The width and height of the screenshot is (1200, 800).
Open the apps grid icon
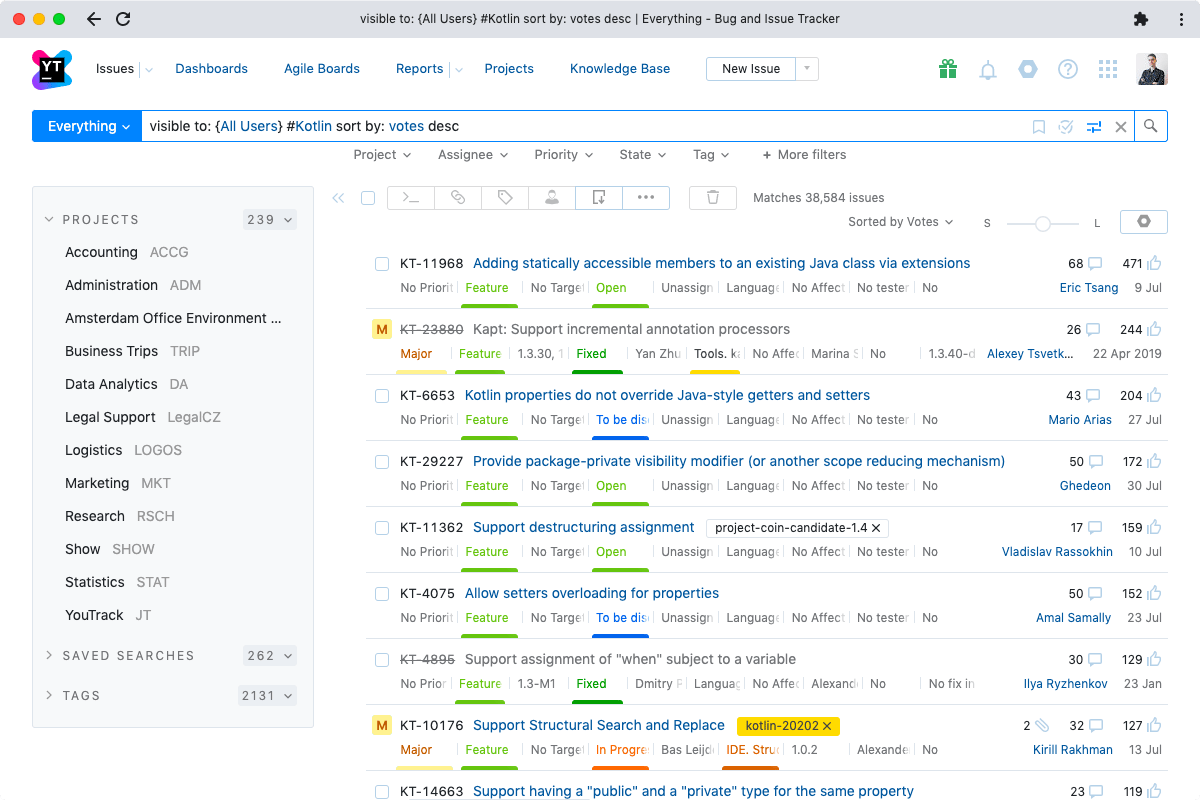[x=1107, y=69]
